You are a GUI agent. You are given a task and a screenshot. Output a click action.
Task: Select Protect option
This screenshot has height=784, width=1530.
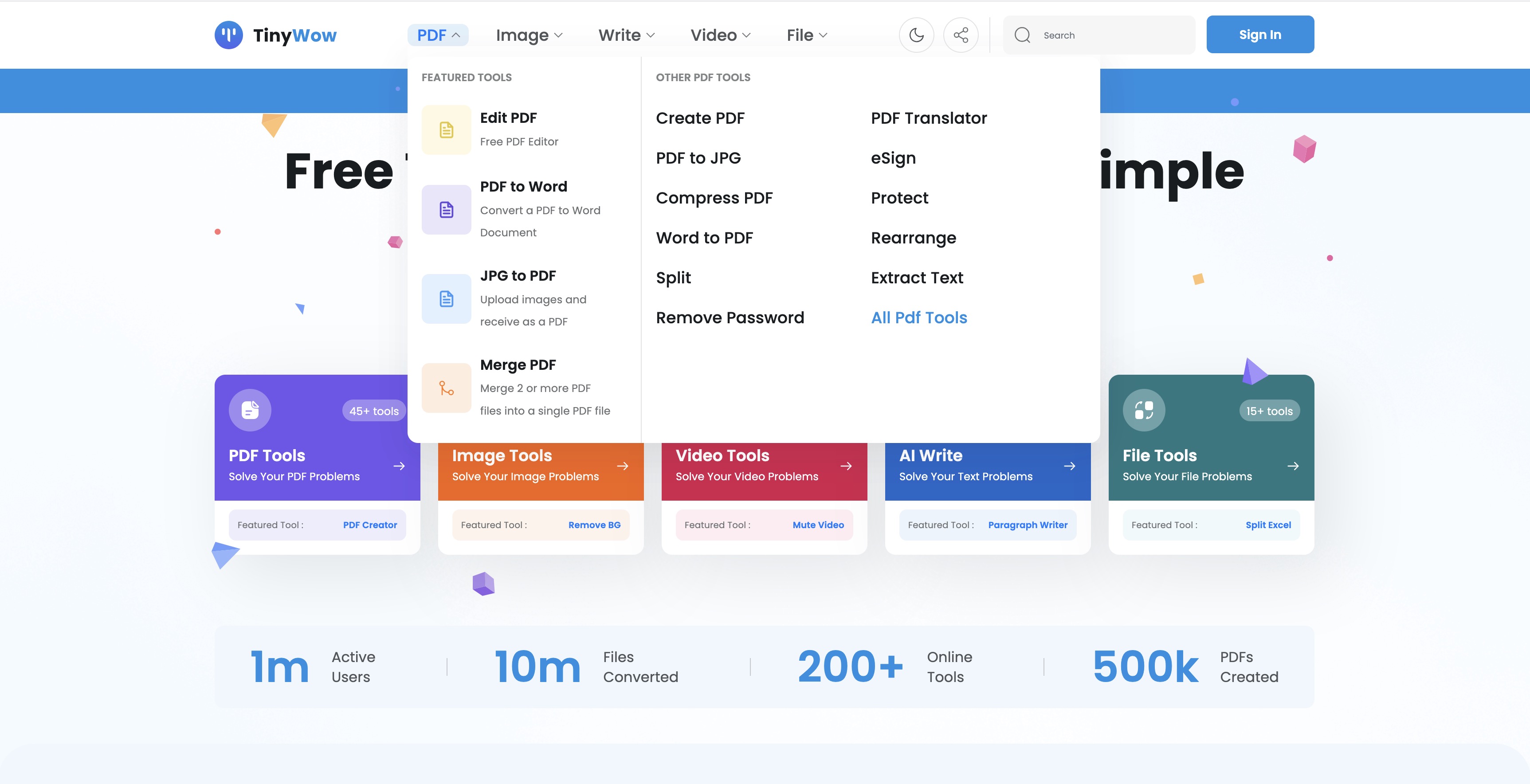[x=899, y=198]
